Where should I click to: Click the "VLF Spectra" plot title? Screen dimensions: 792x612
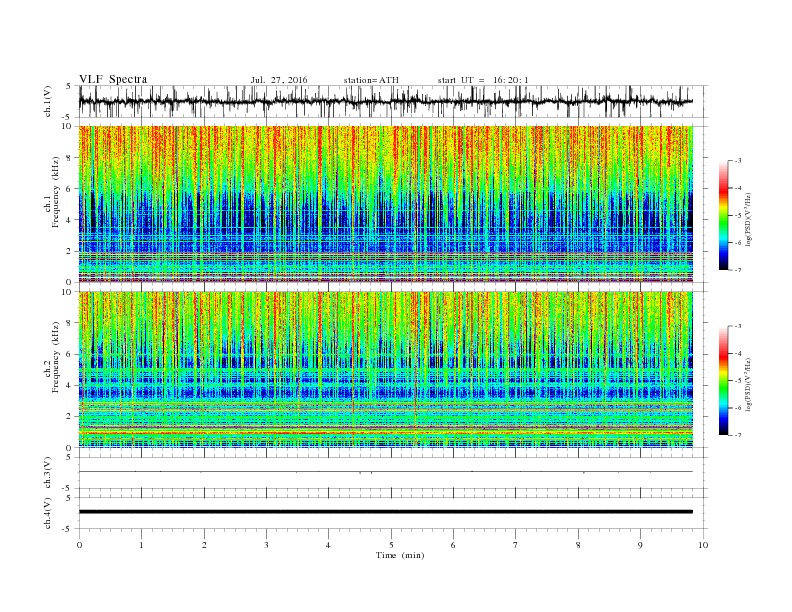[113, 79]
